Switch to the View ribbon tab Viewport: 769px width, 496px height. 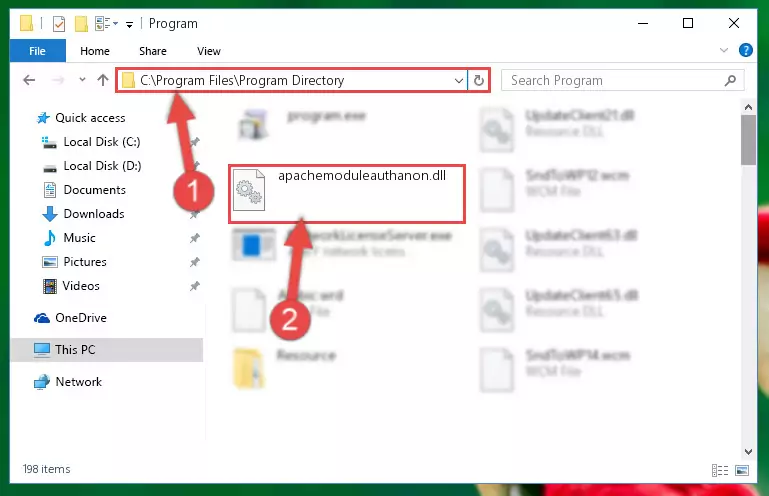208,51
